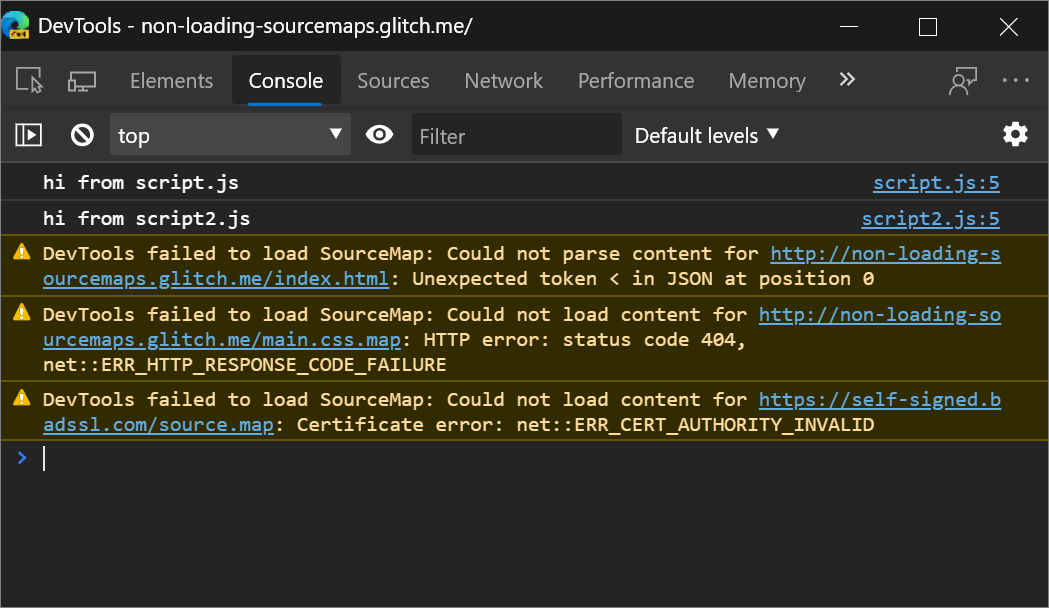Click inside the Filter input field

click(516, 134)
